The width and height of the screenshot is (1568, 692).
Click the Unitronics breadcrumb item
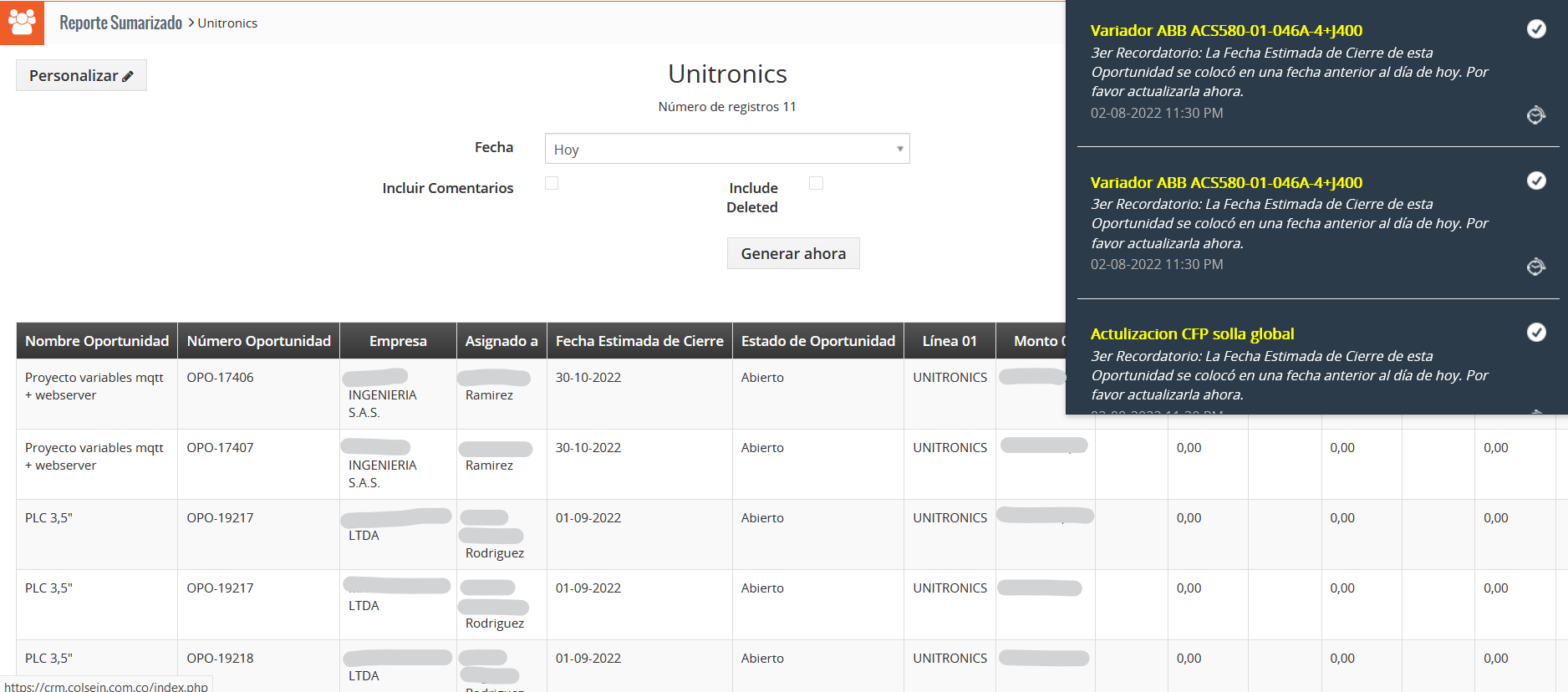pos(227,23)
